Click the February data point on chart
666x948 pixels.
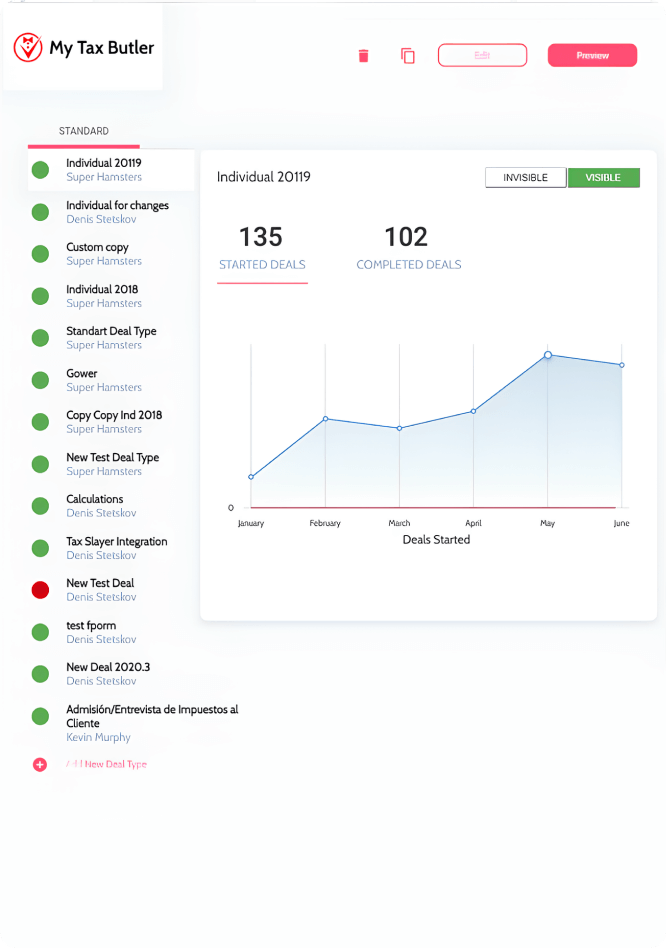(326, 418)
